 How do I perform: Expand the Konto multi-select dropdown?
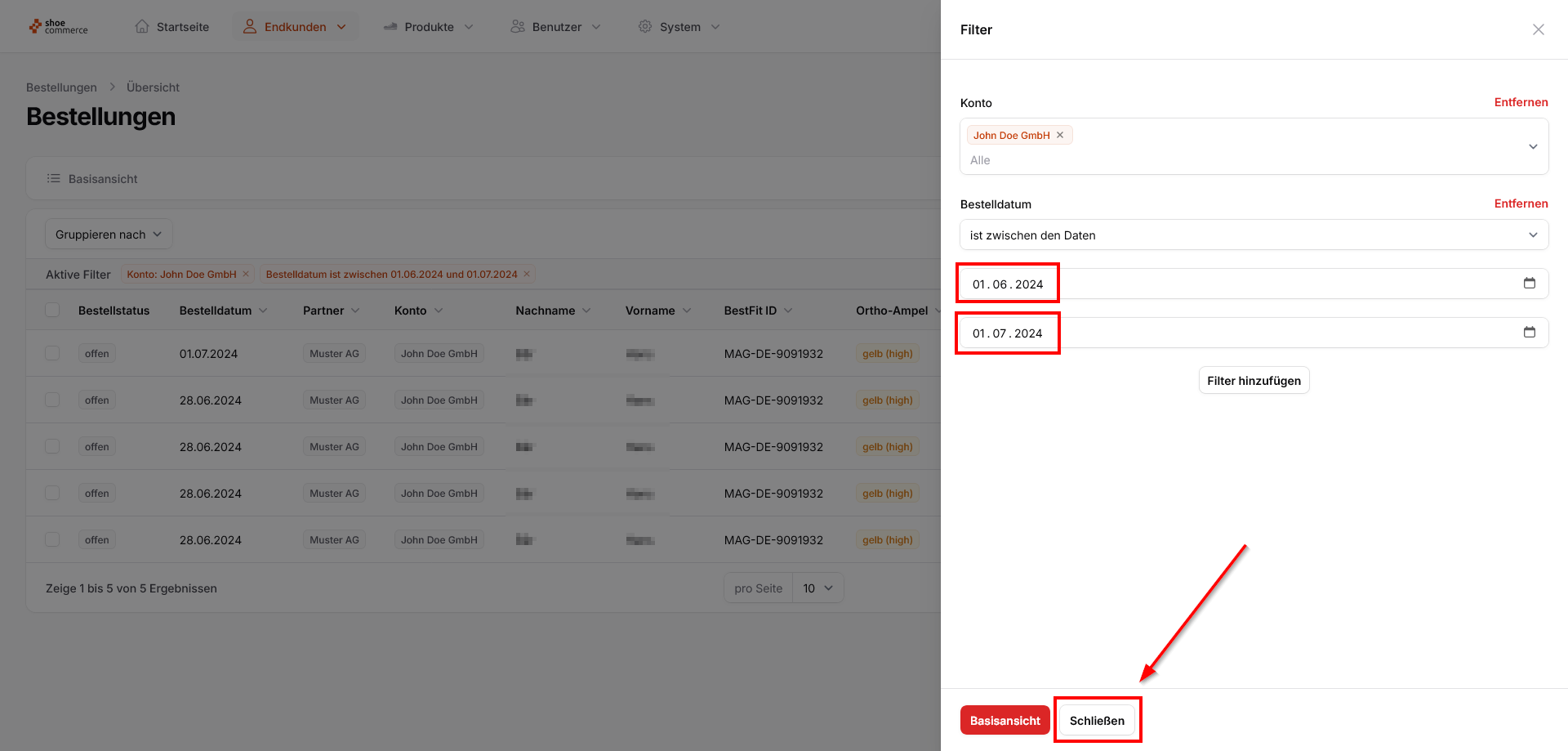click(x=1532, y=147)
